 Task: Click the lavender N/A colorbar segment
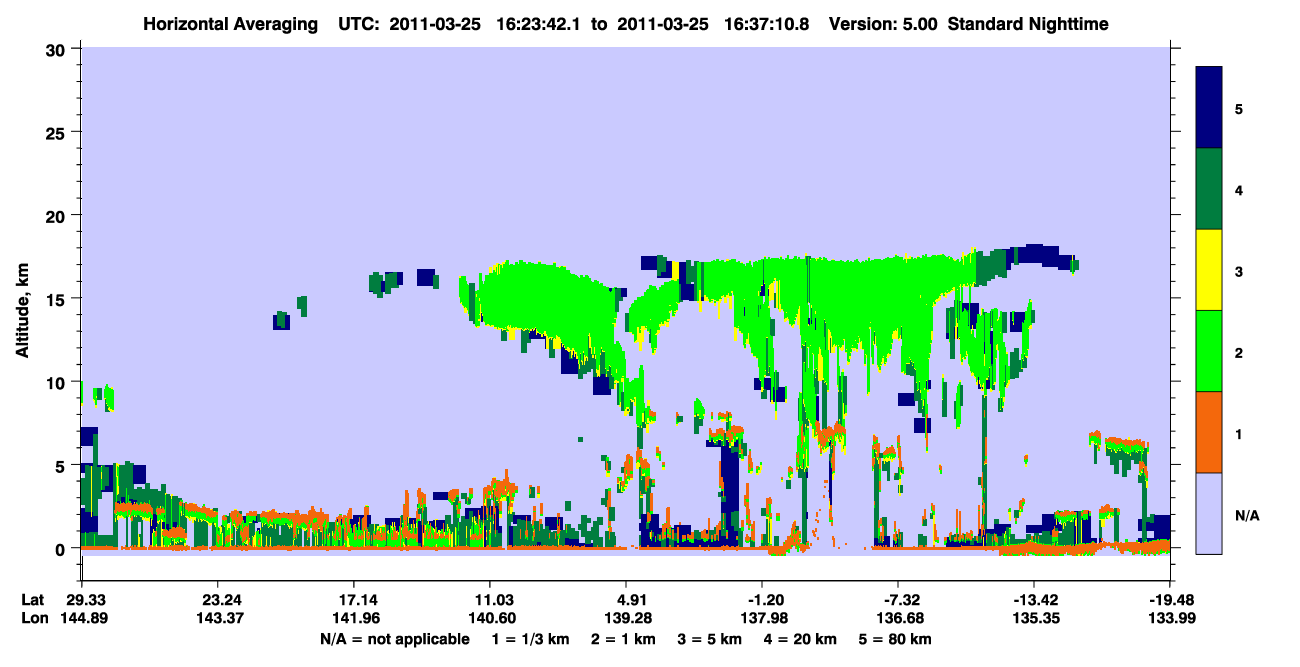(x=1209, y=513)
